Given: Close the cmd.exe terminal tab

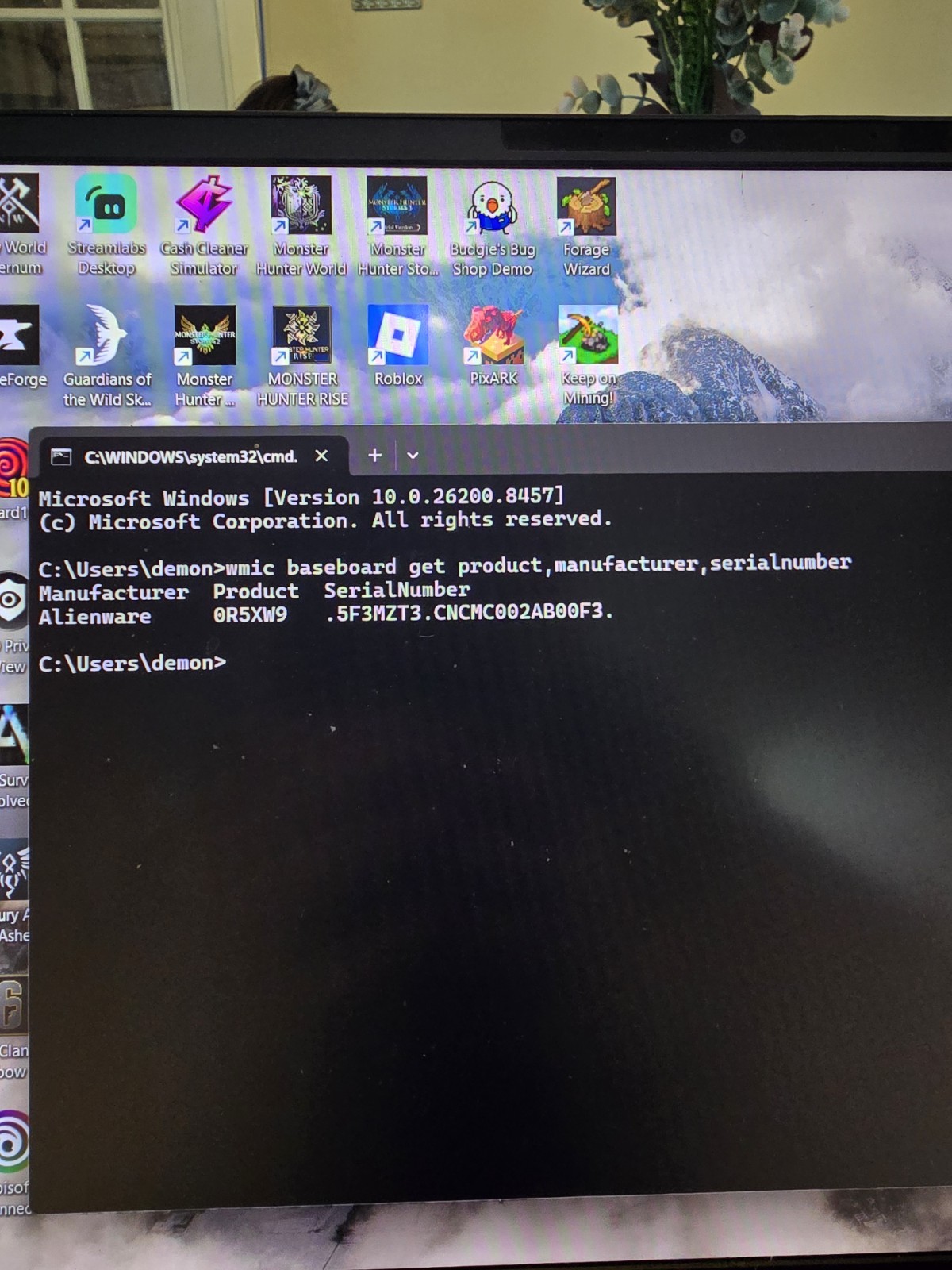Looking at the screenshot, I should pyautogui.click(x=321, y=456).
